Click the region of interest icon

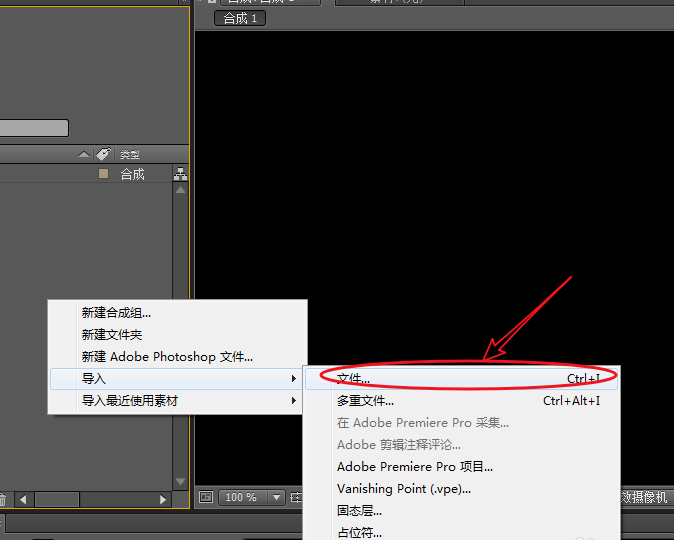pyautogui.click(x=297, y=497)
